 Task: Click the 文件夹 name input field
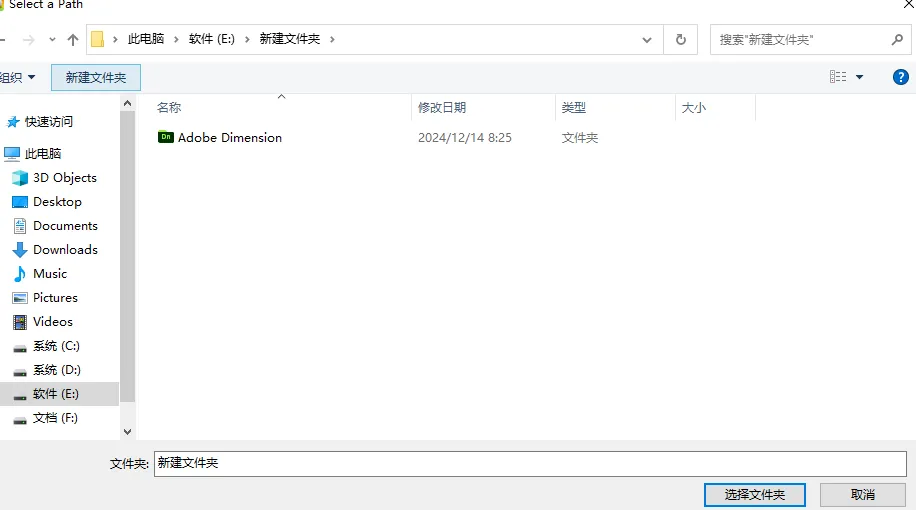[x=530, y=463]
